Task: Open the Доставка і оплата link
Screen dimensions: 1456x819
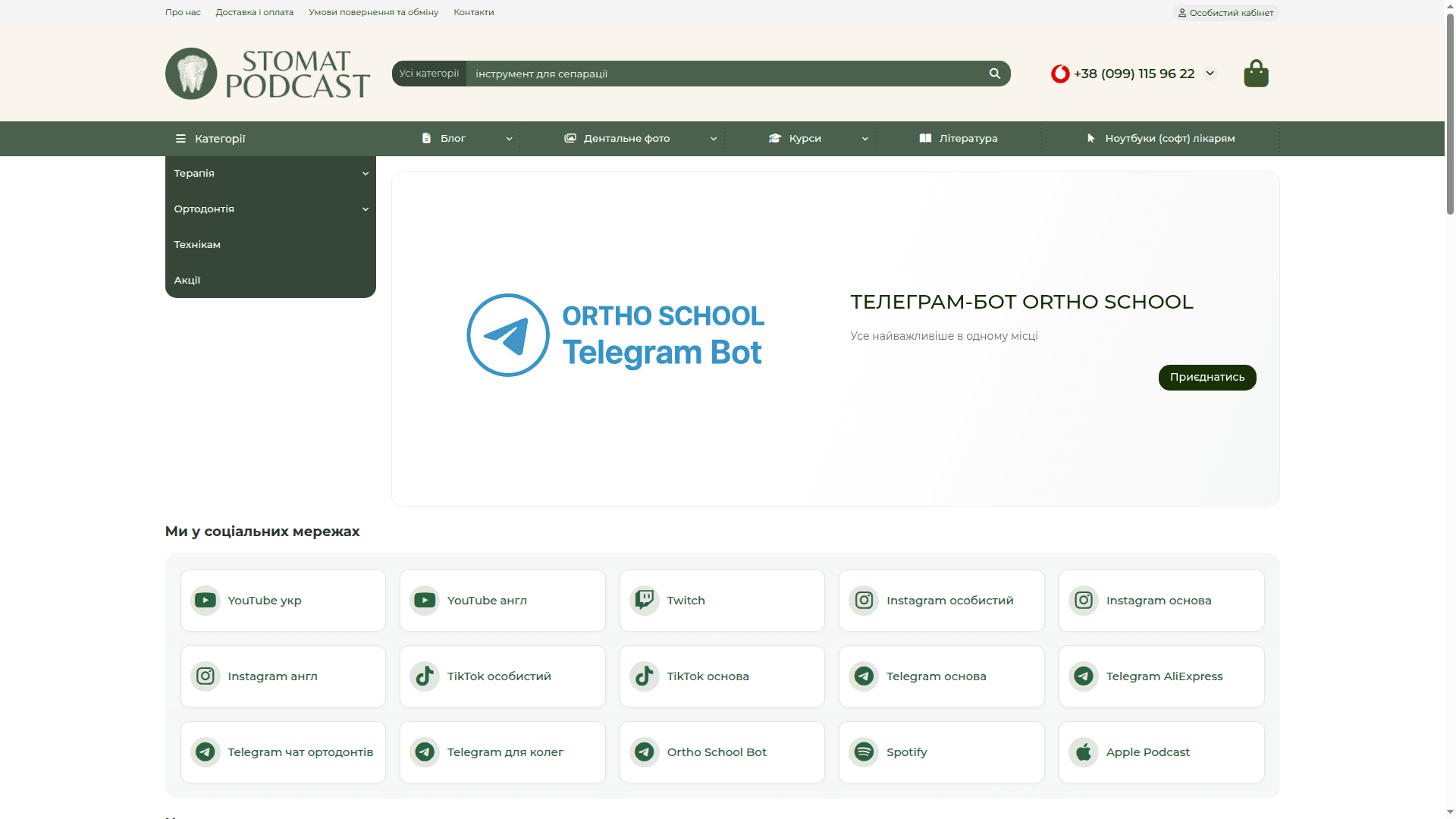Action: 254,12
